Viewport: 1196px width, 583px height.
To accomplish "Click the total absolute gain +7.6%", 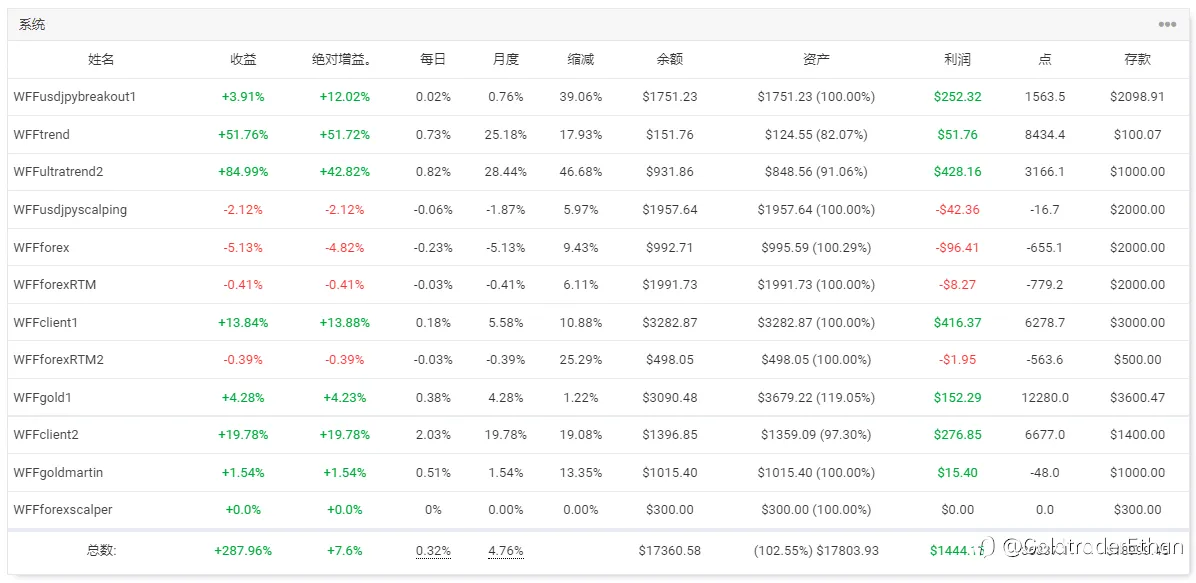I will pyautogui.click(x=345, y=550).
